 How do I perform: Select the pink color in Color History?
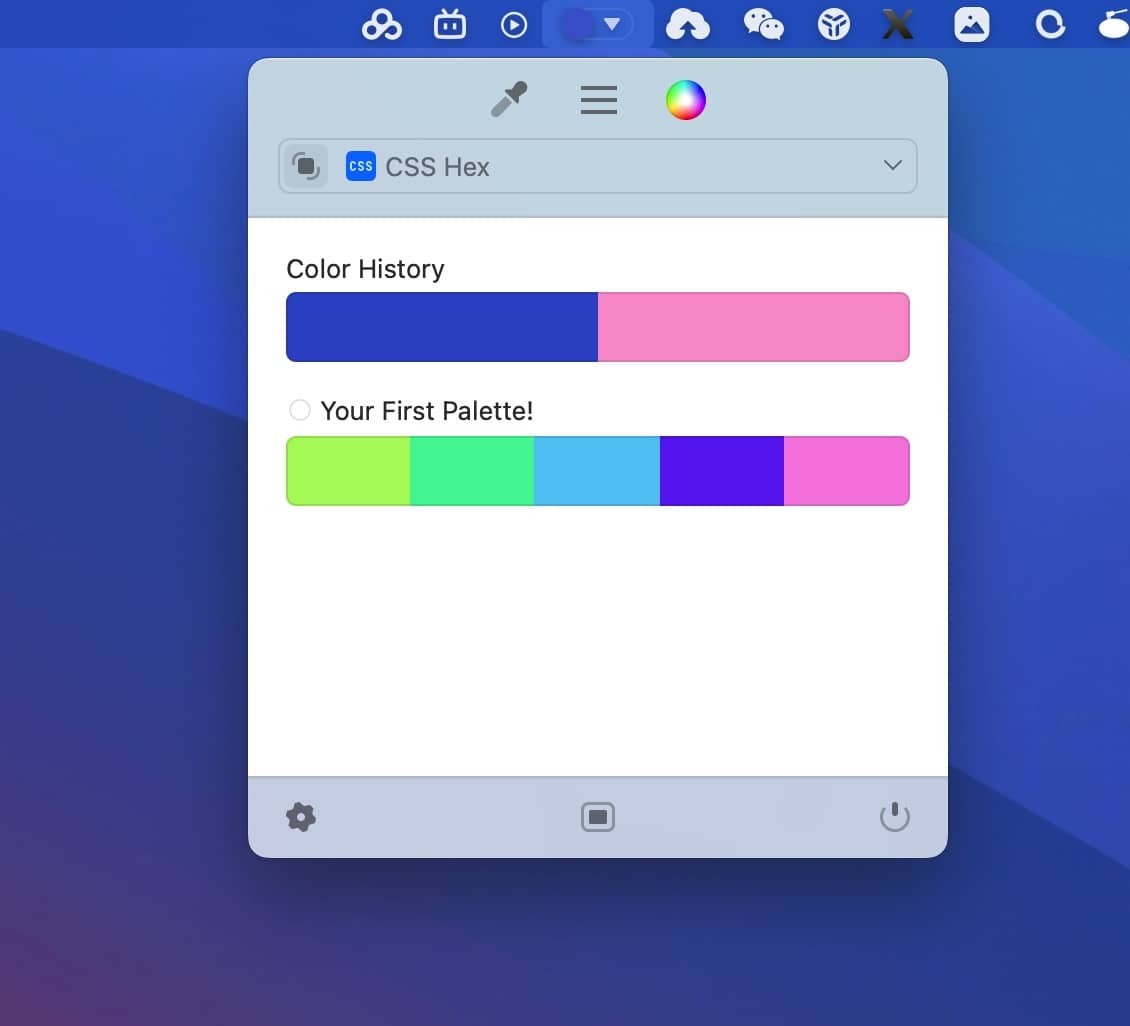tap(754, 327)
